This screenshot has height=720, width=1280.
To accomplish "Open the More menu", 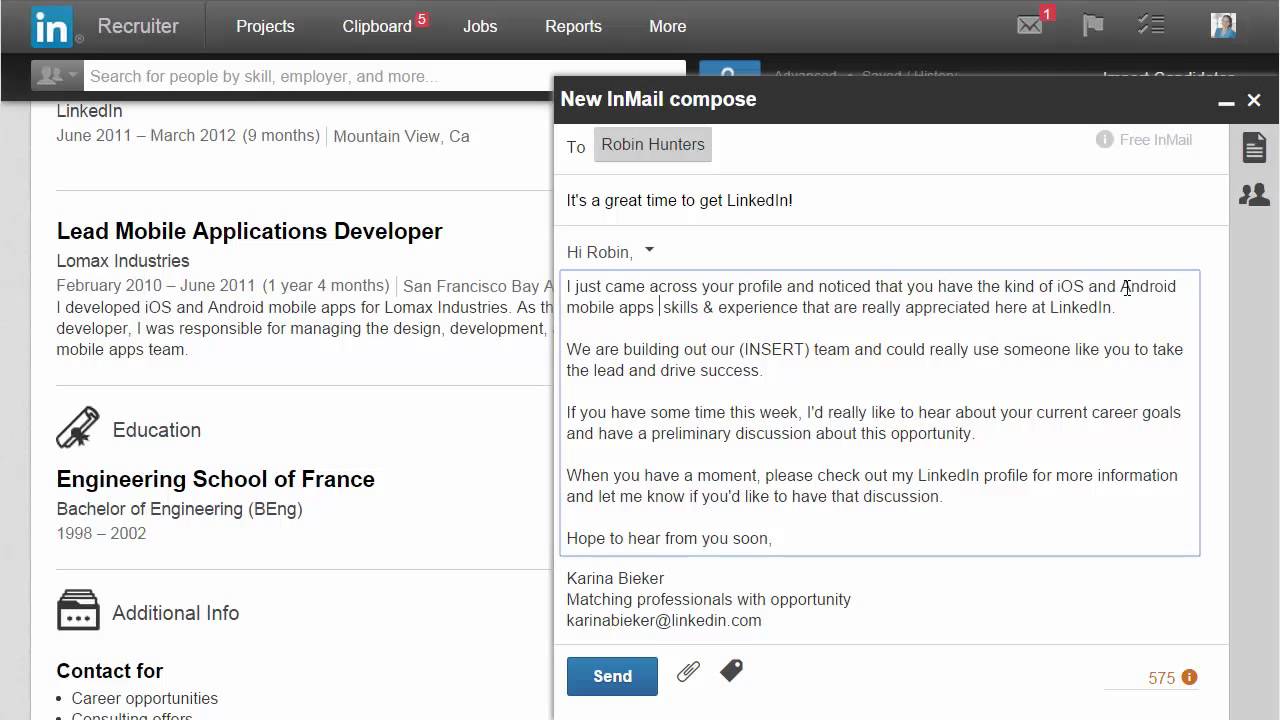I will [667, 26].
